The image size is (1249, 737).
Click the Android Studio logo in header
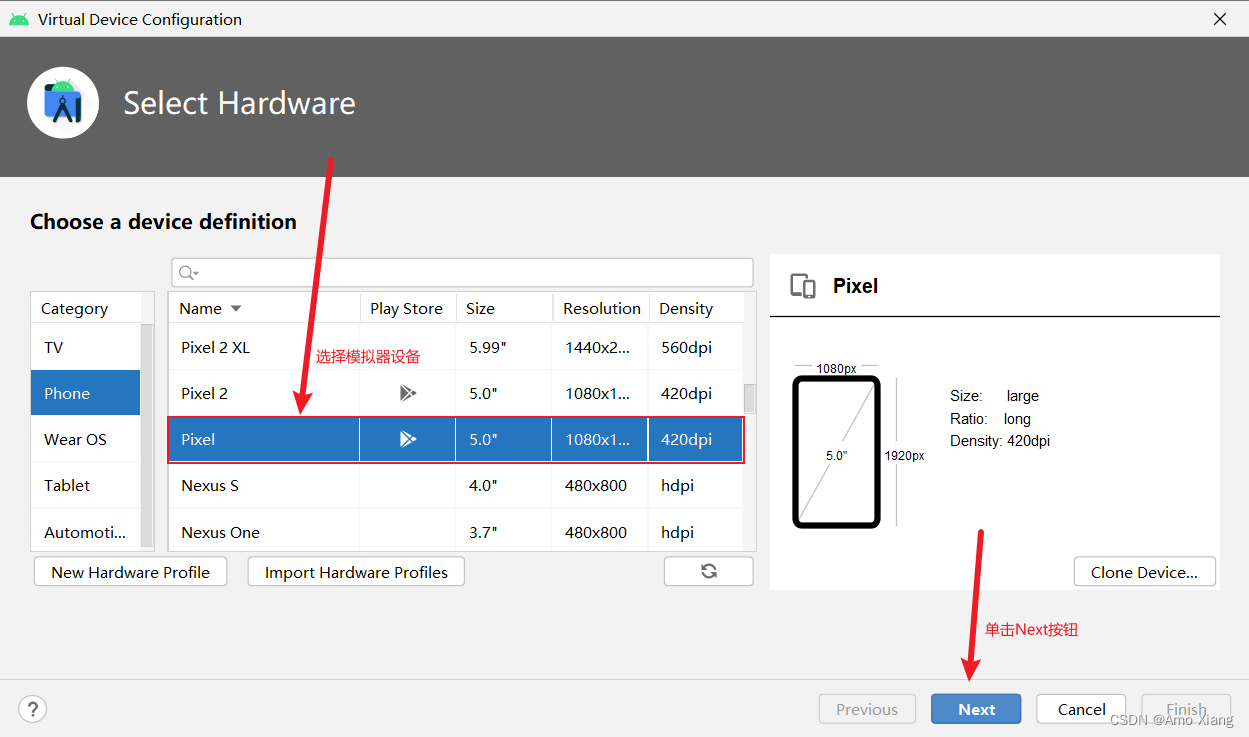tap(63, 103)
